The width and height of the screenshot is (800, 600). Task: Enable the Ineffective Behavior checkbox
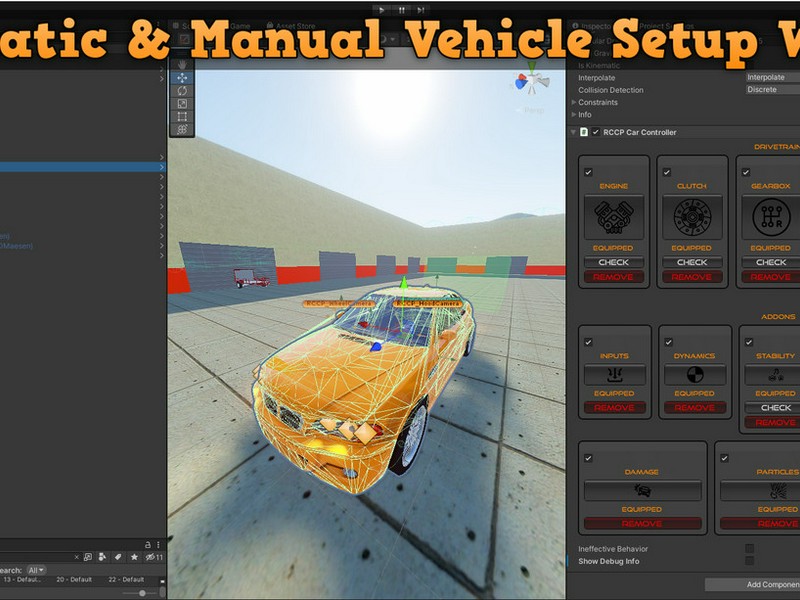[x=749, y=548]
